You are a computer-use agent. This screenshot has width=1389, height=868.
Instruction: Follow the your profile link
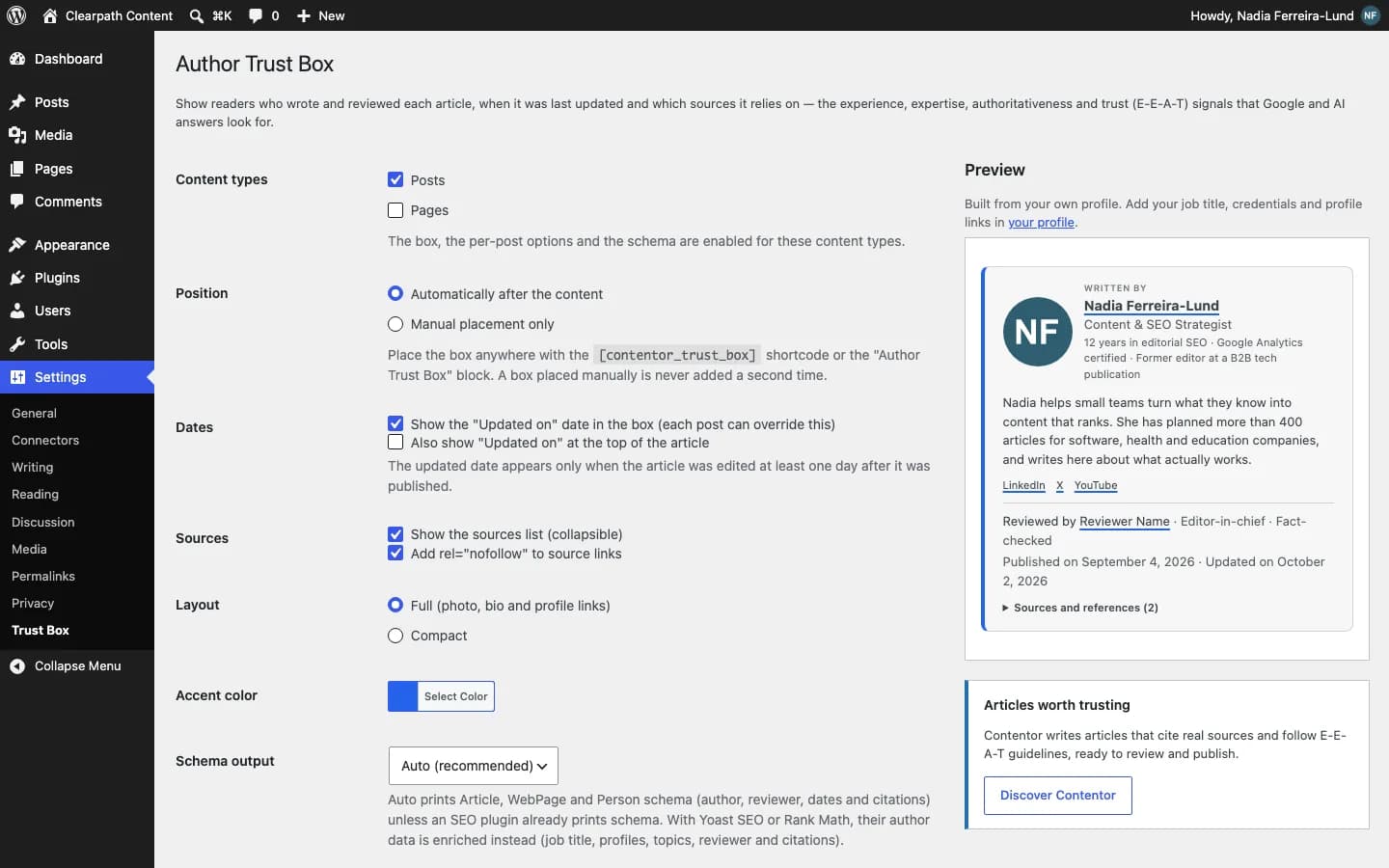tap(1041, 222)
